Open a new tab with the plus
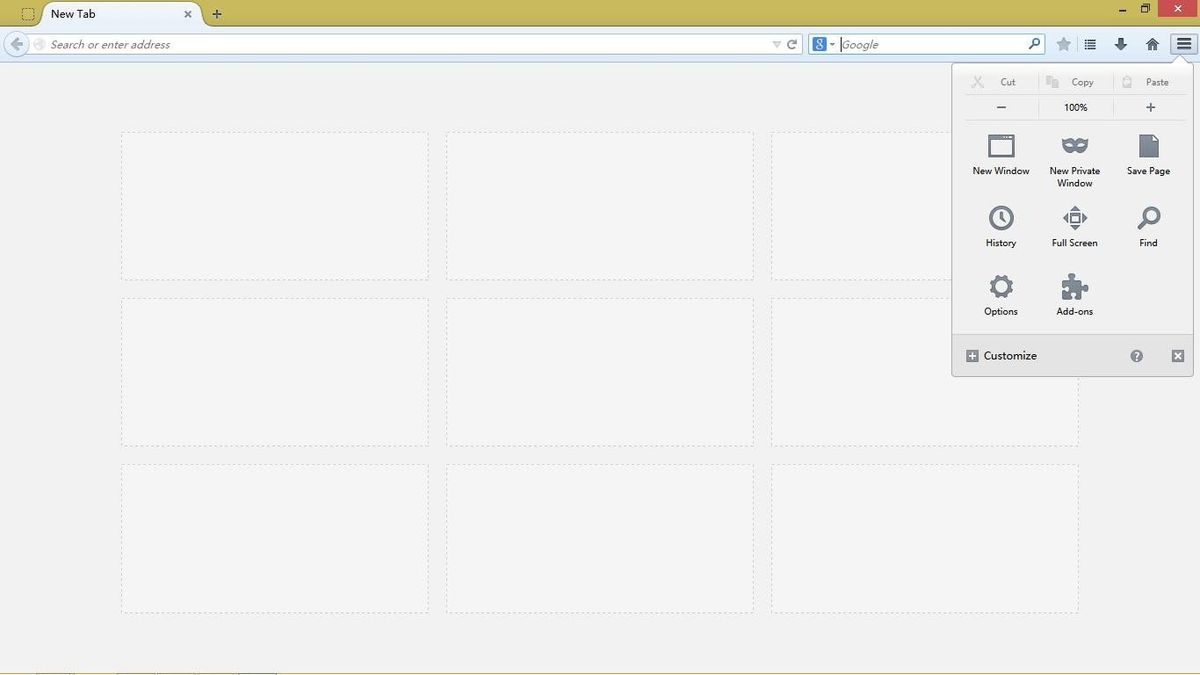This screenshot has width=1200, height=675. (216, 14)
